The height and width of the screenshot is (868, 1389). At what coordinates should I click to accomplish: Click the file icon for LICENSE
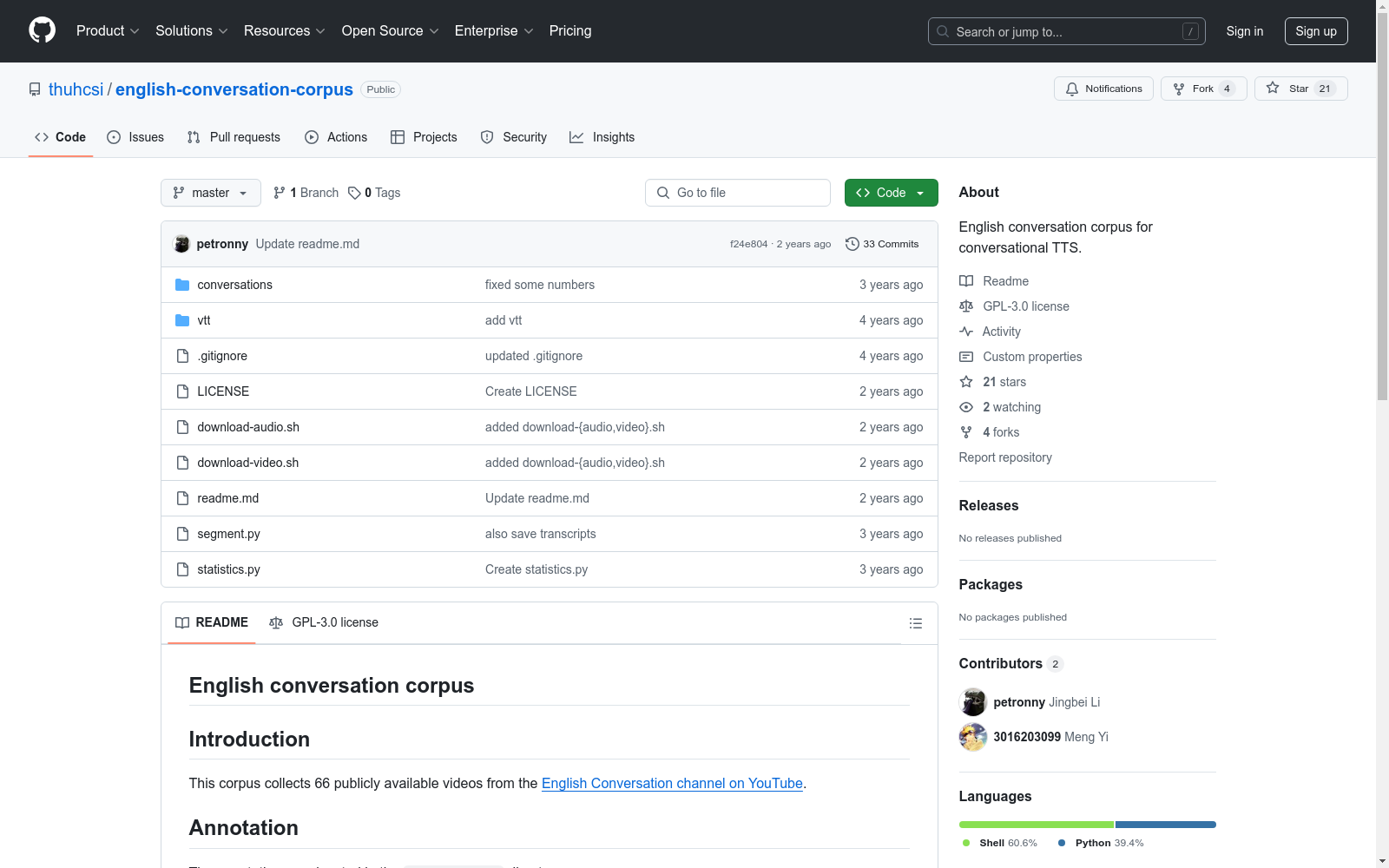tap(182, 391)
